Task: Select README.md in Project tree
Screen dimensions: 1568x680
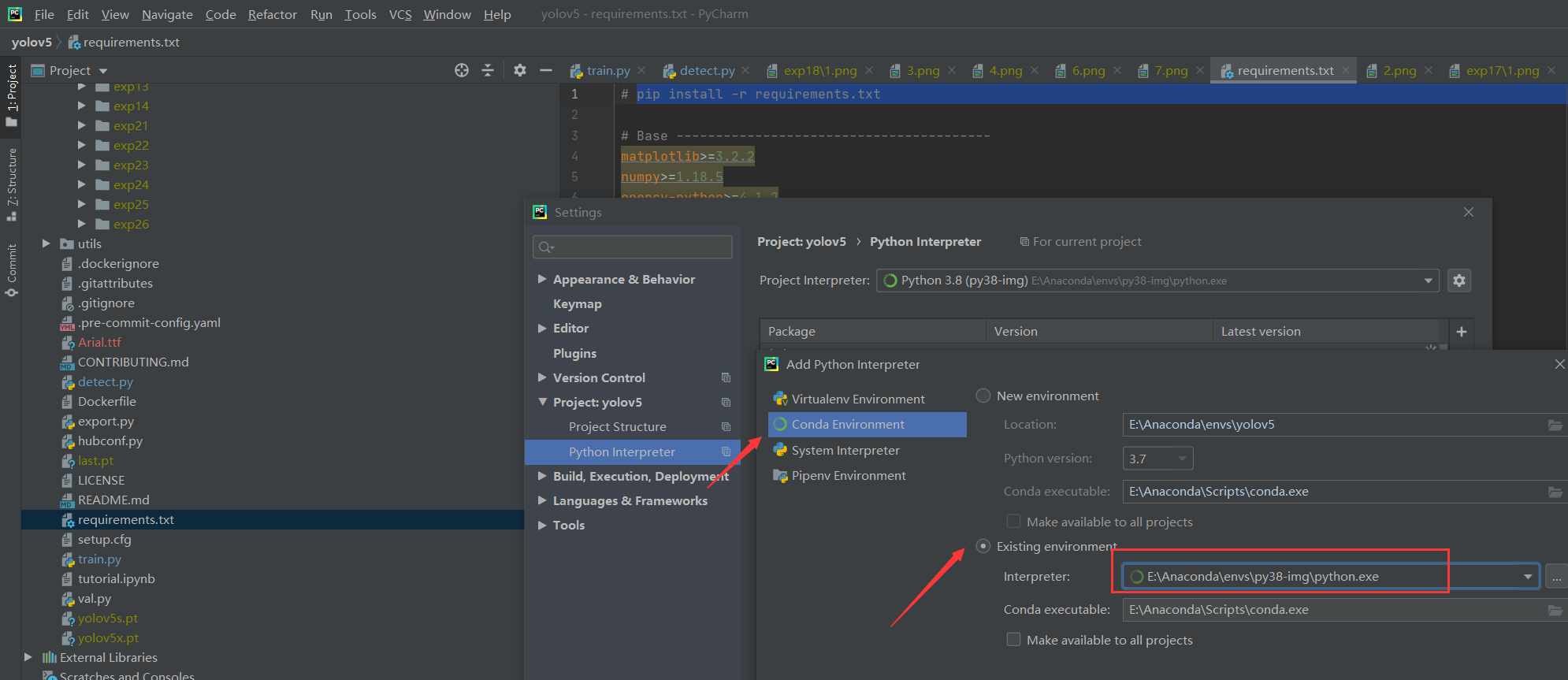Action: [x=113, y=500]
